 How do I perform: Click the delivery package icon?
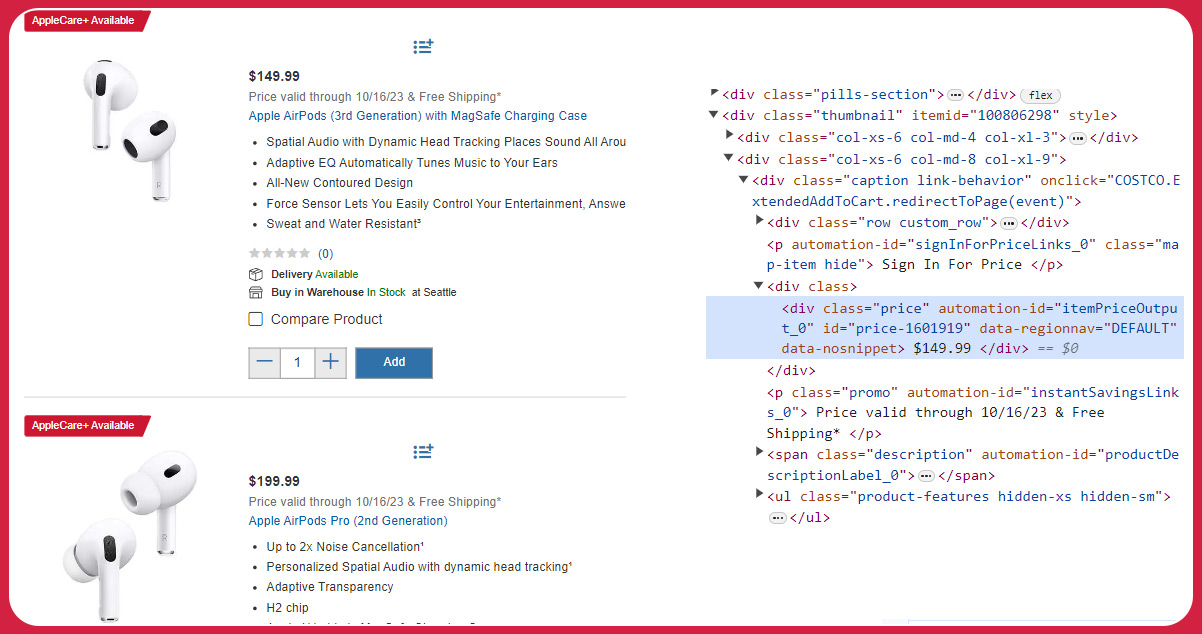tap(255, 274)
